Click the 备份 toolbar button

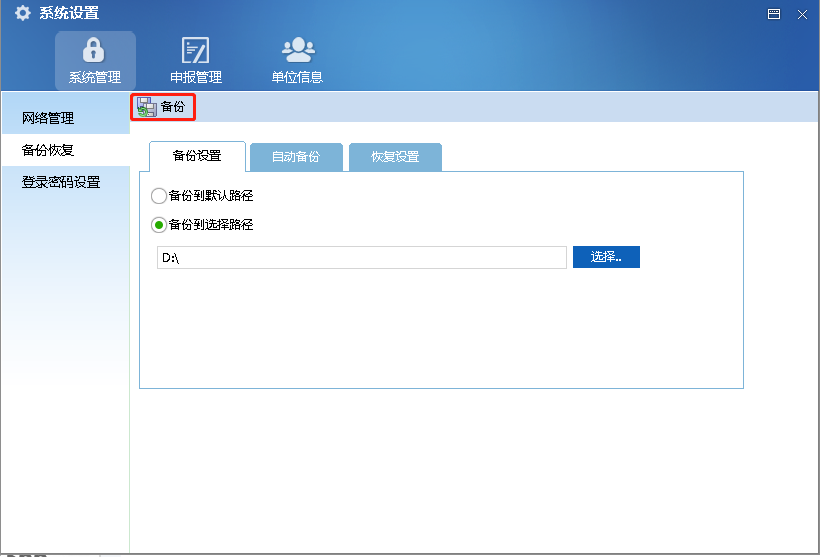[163, 107]
